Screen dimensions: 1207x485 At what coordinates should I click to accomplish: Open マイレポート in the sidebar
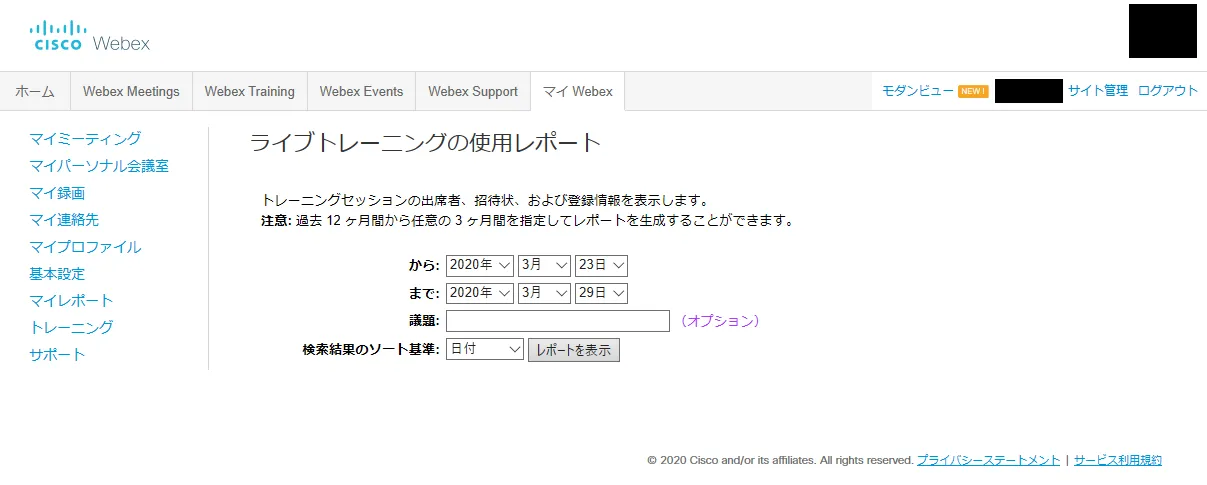click(x=71, y=300)
